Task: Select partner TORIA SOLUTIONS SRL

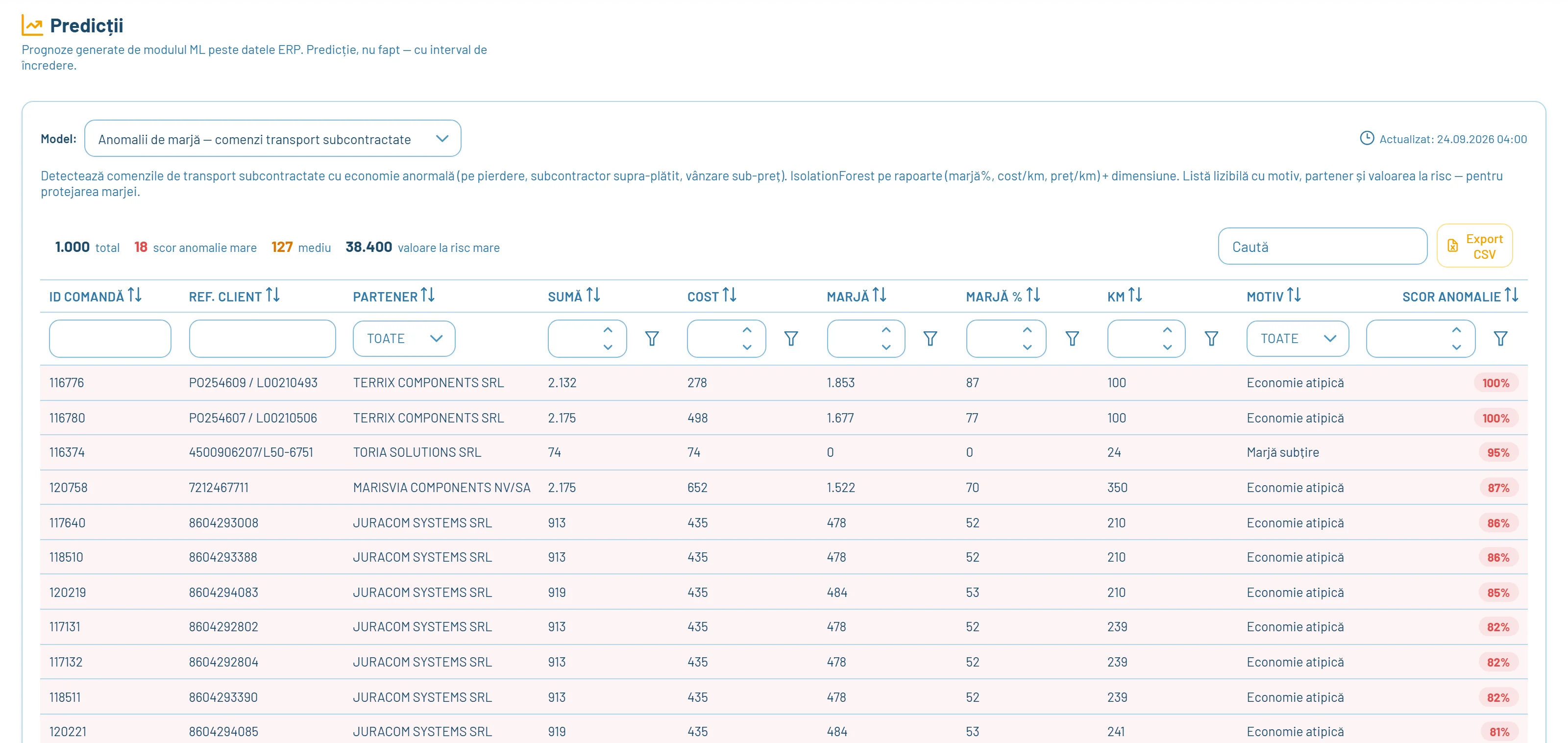Action: [417, 452]
